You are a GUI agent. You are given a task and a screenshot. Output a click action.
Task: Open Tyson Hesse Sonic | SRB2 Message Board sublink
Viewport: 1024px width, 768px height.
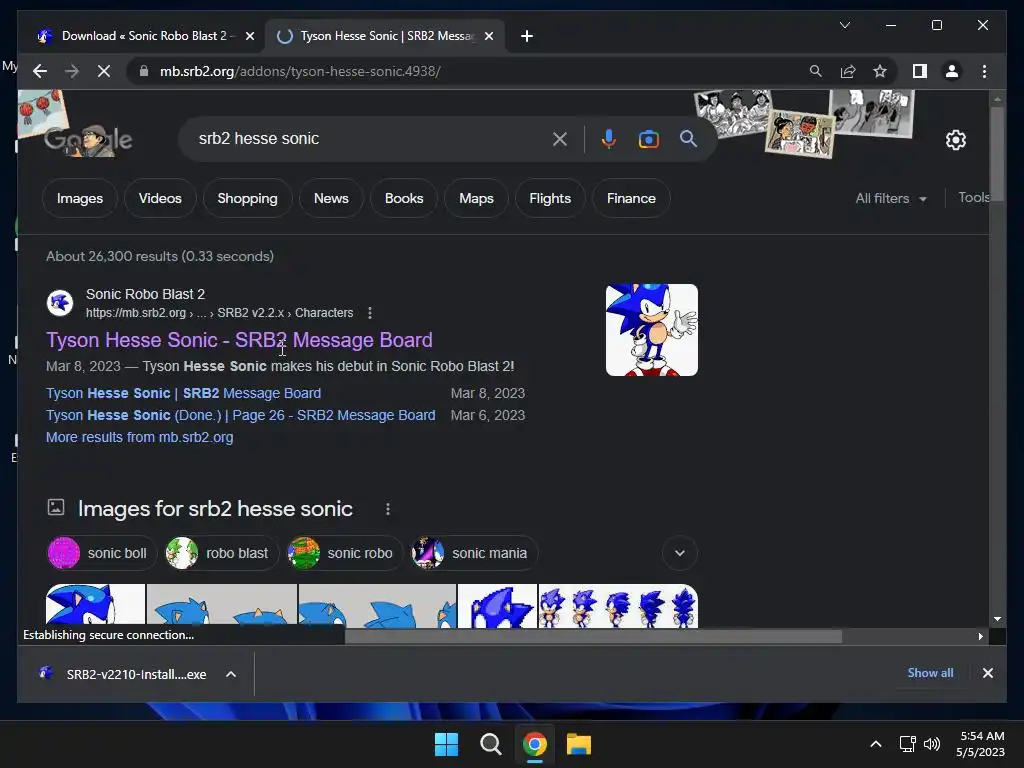coord(184,393)
